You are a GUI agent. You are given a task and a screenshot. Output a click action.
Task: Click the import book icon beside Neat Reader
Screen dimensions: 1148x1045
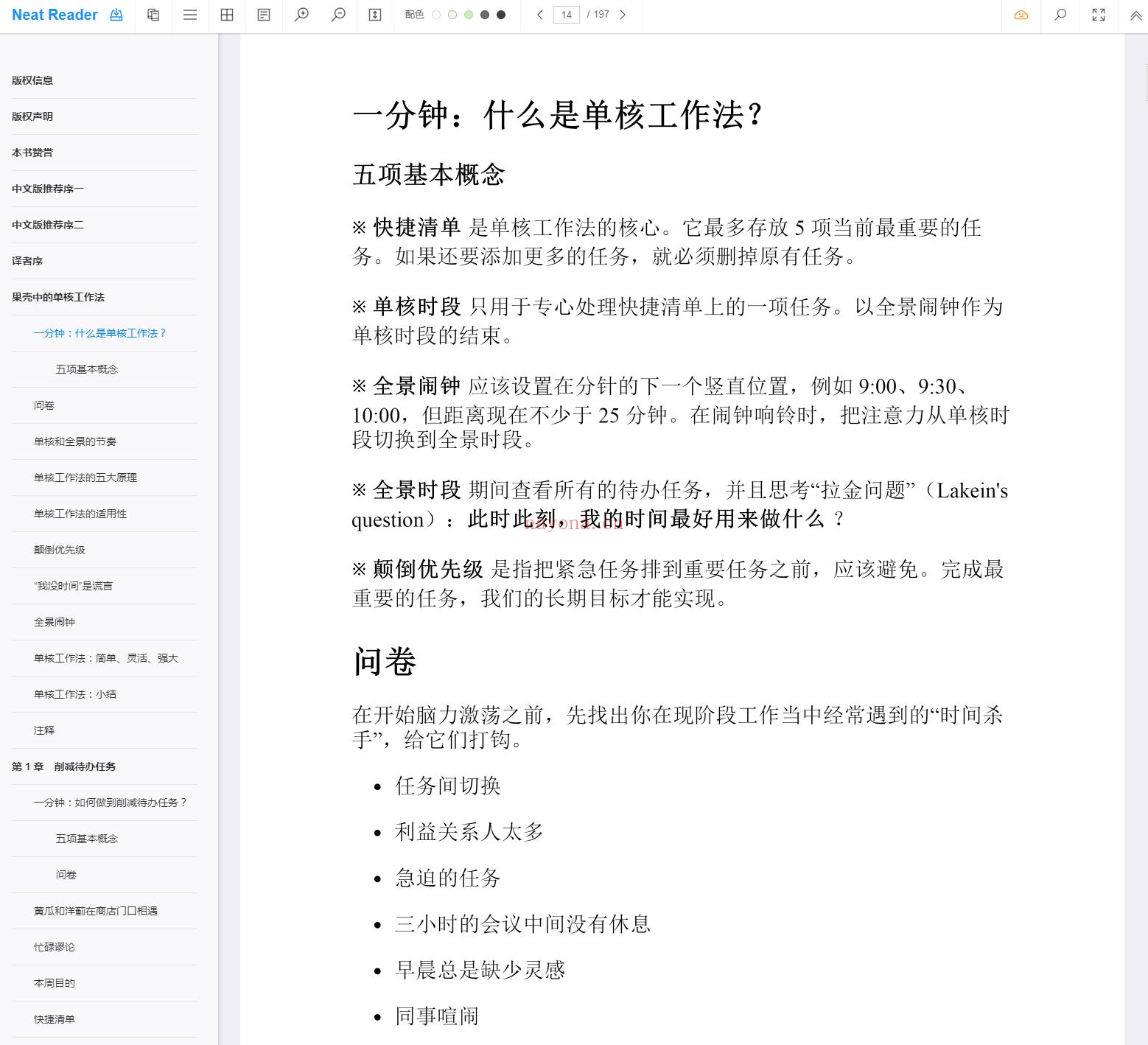[x=116, y=15]
